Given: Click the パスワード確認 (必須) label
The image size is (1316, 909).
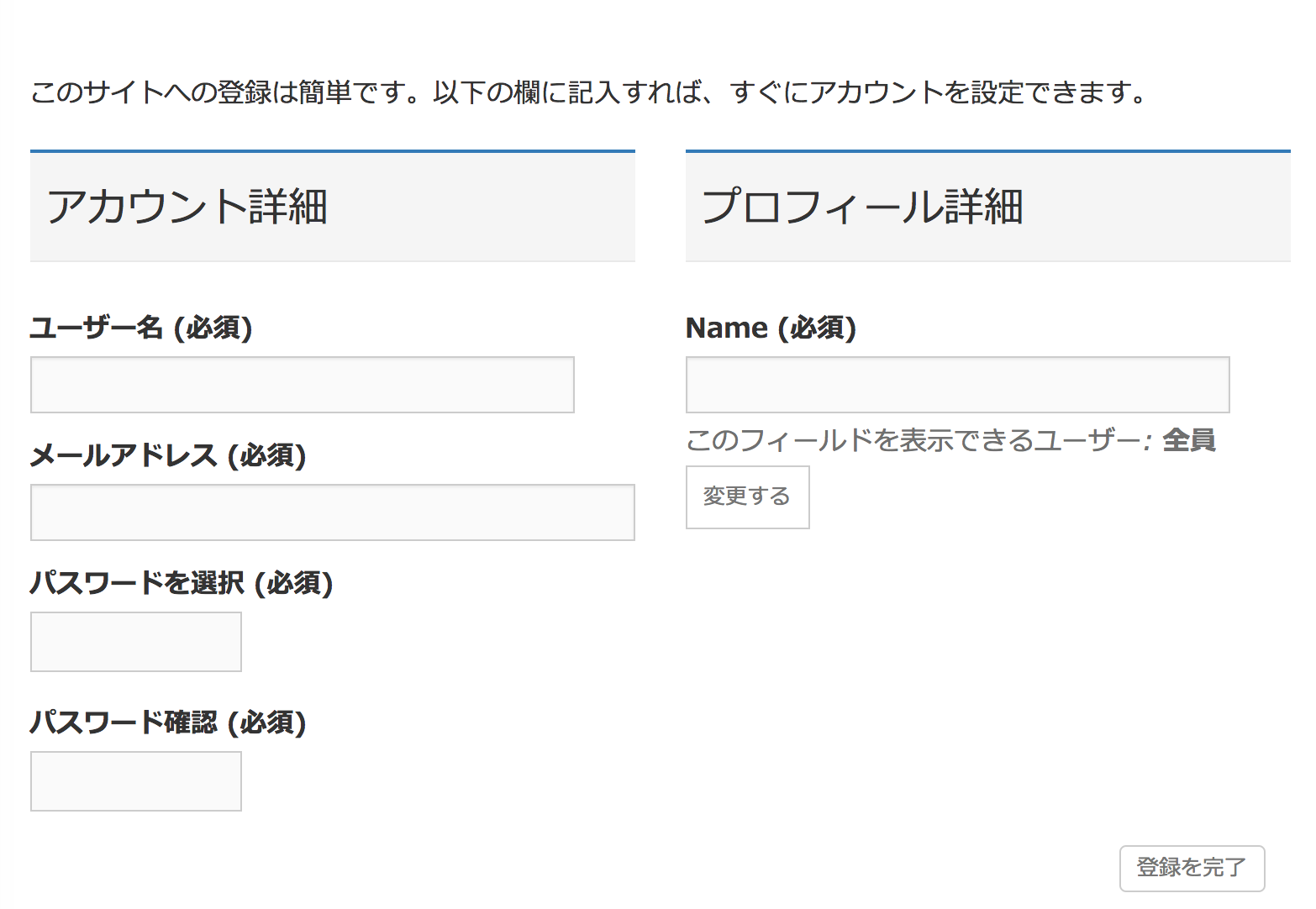Looking at the screenshot, I should click(168, 722).
